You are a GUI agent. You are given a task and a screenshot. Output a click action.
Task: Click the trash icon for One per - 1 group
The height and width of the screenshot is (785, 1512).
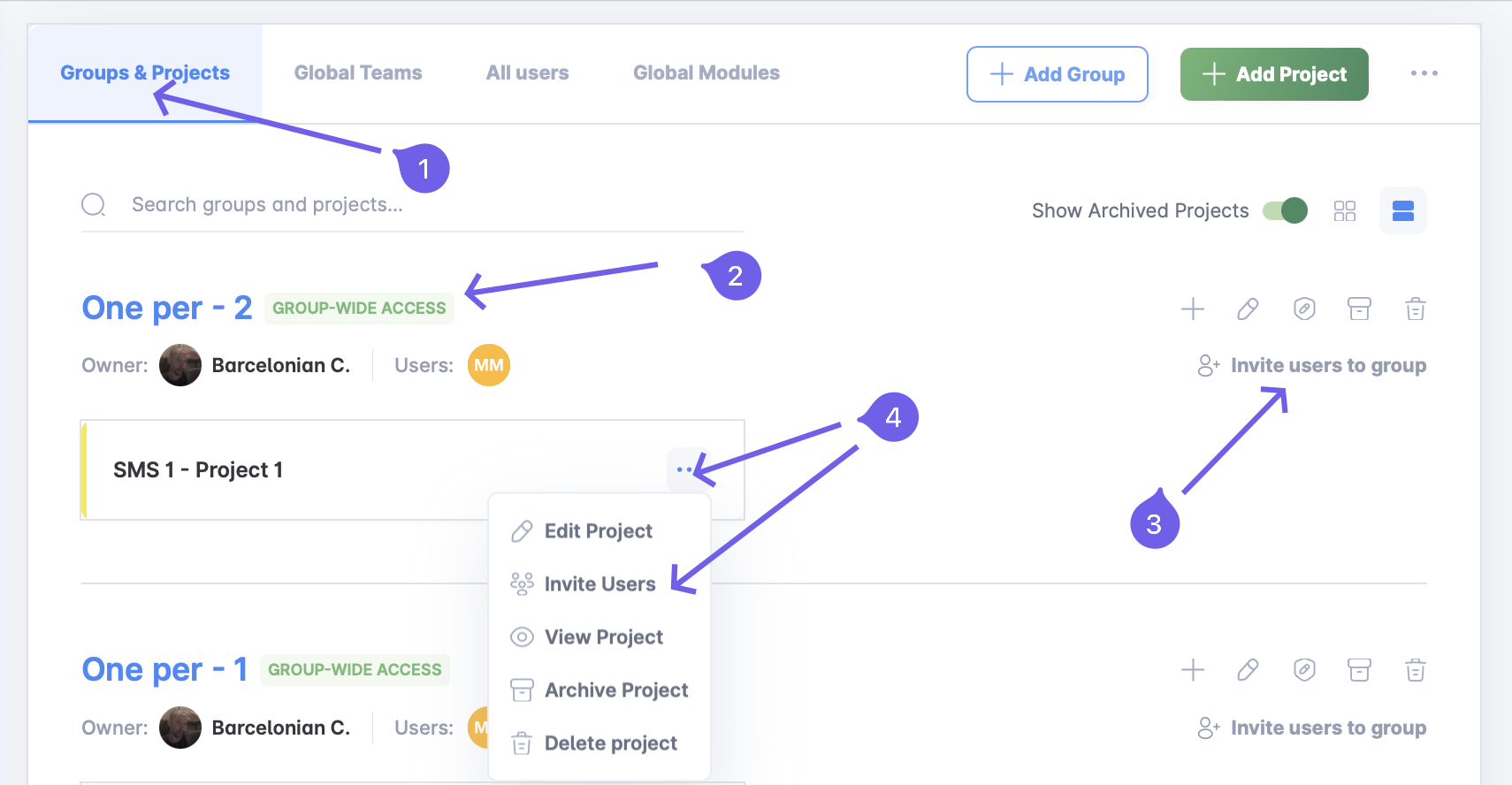click(1416, 670)
